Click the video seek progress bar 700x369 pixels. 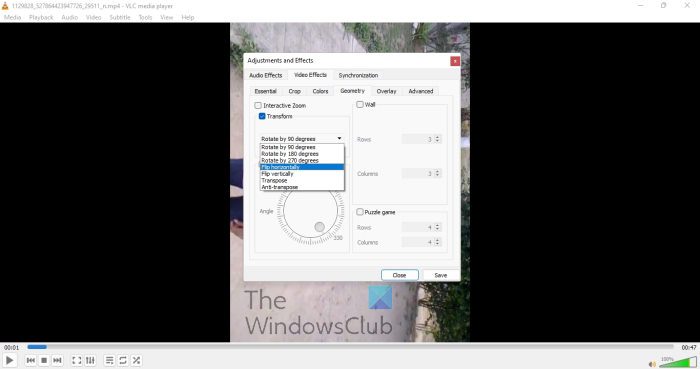click(x=350, y=347)
